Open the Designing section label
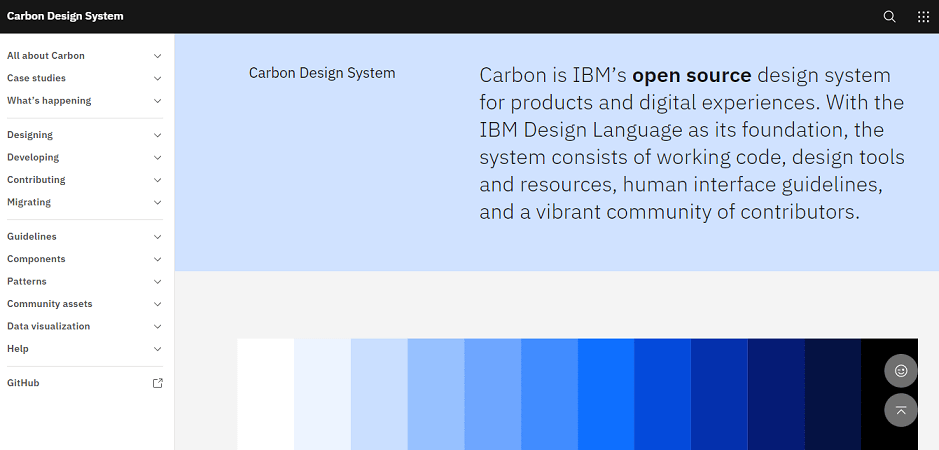Viewport: 939px width, 450px height. click(x=30, y=135)
